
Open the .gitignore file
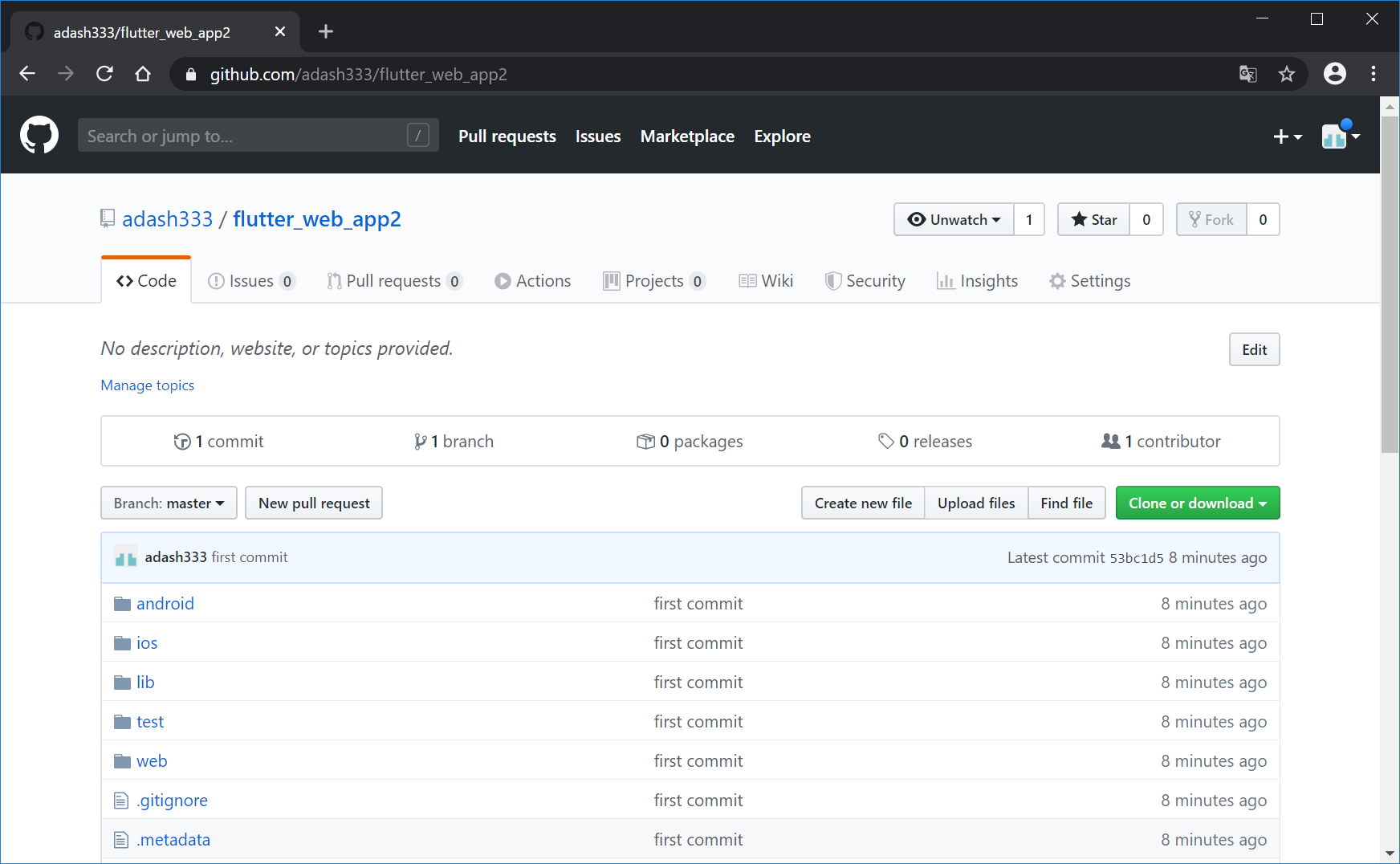click(172, 801)
